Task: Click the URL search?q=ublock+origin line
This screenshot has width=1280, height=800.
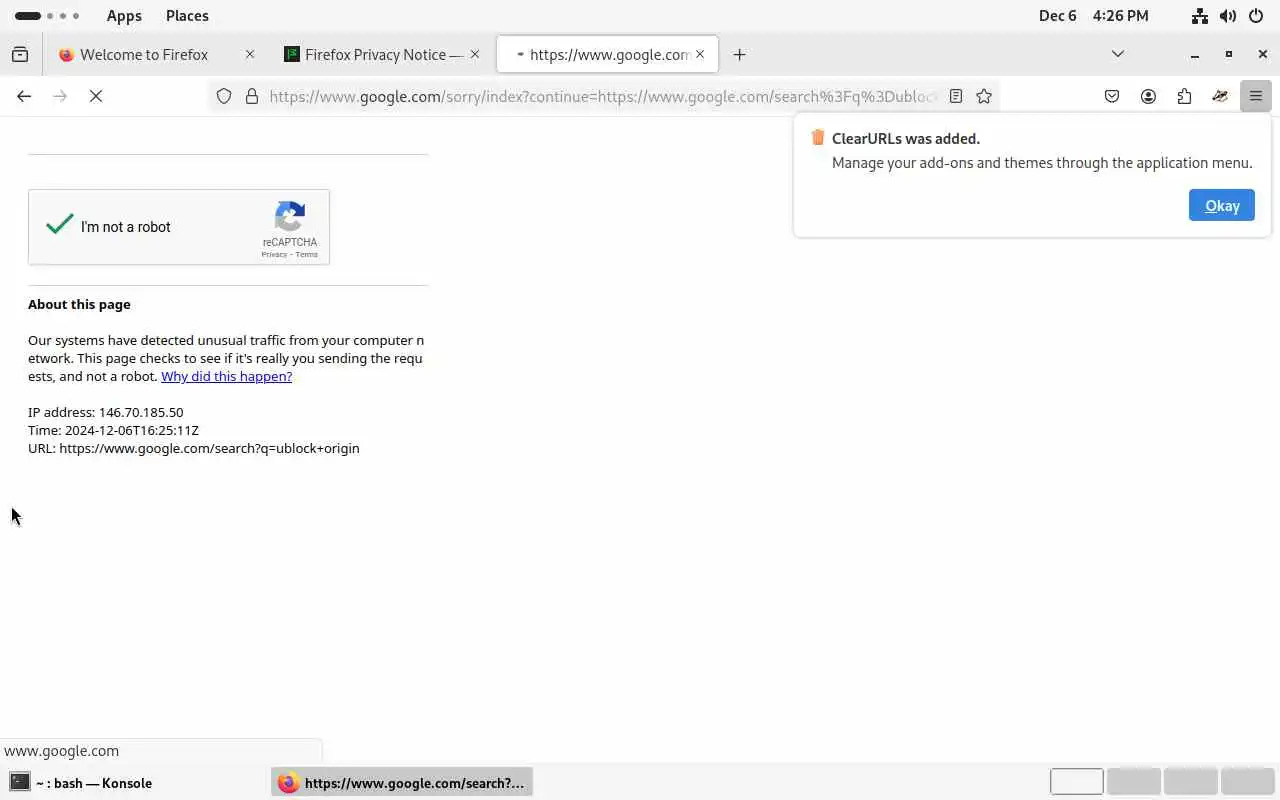Action: click(x=194, y=448)
